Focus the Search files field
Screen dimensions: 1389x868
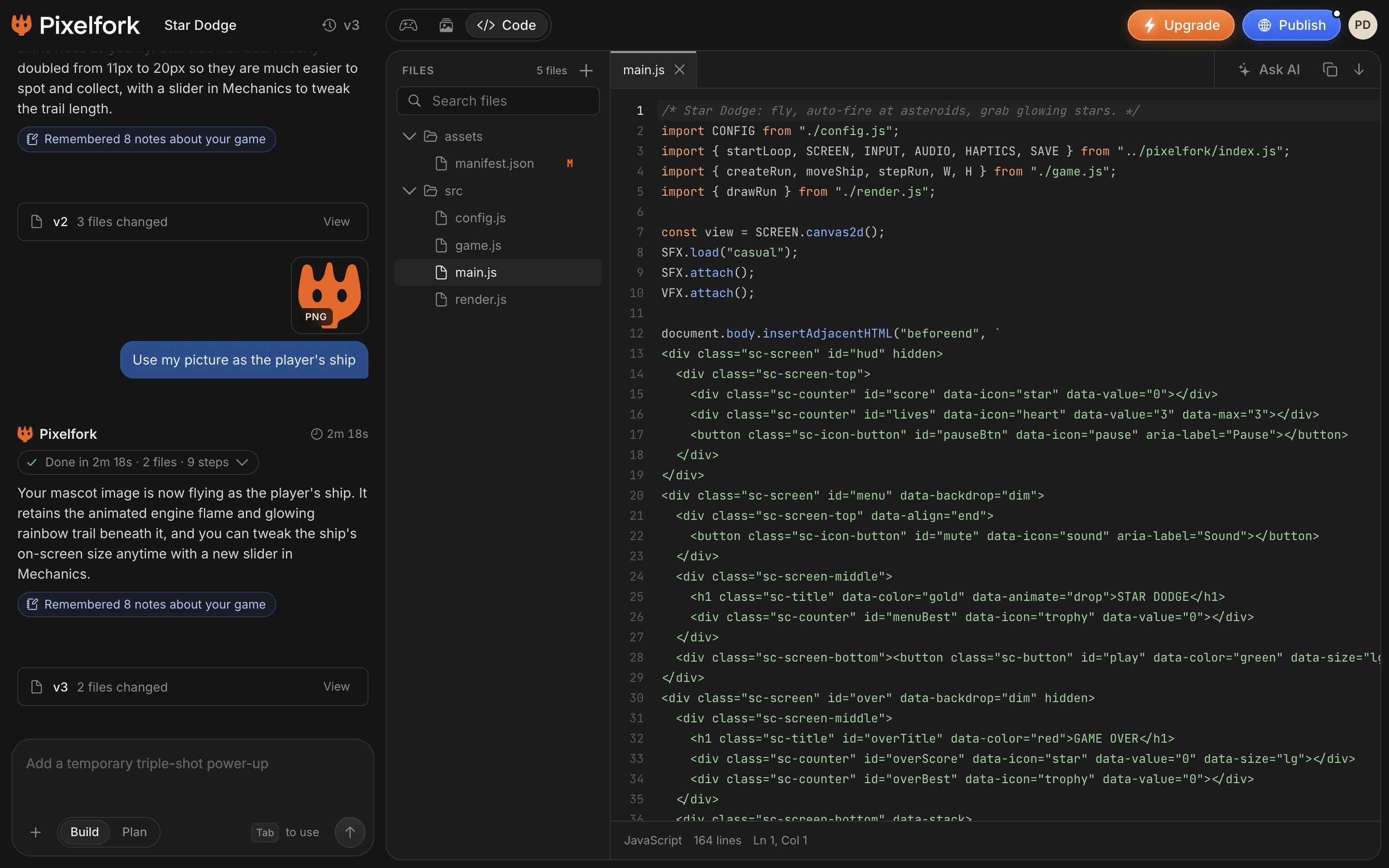pyautogui.click(x=498, y=101)
